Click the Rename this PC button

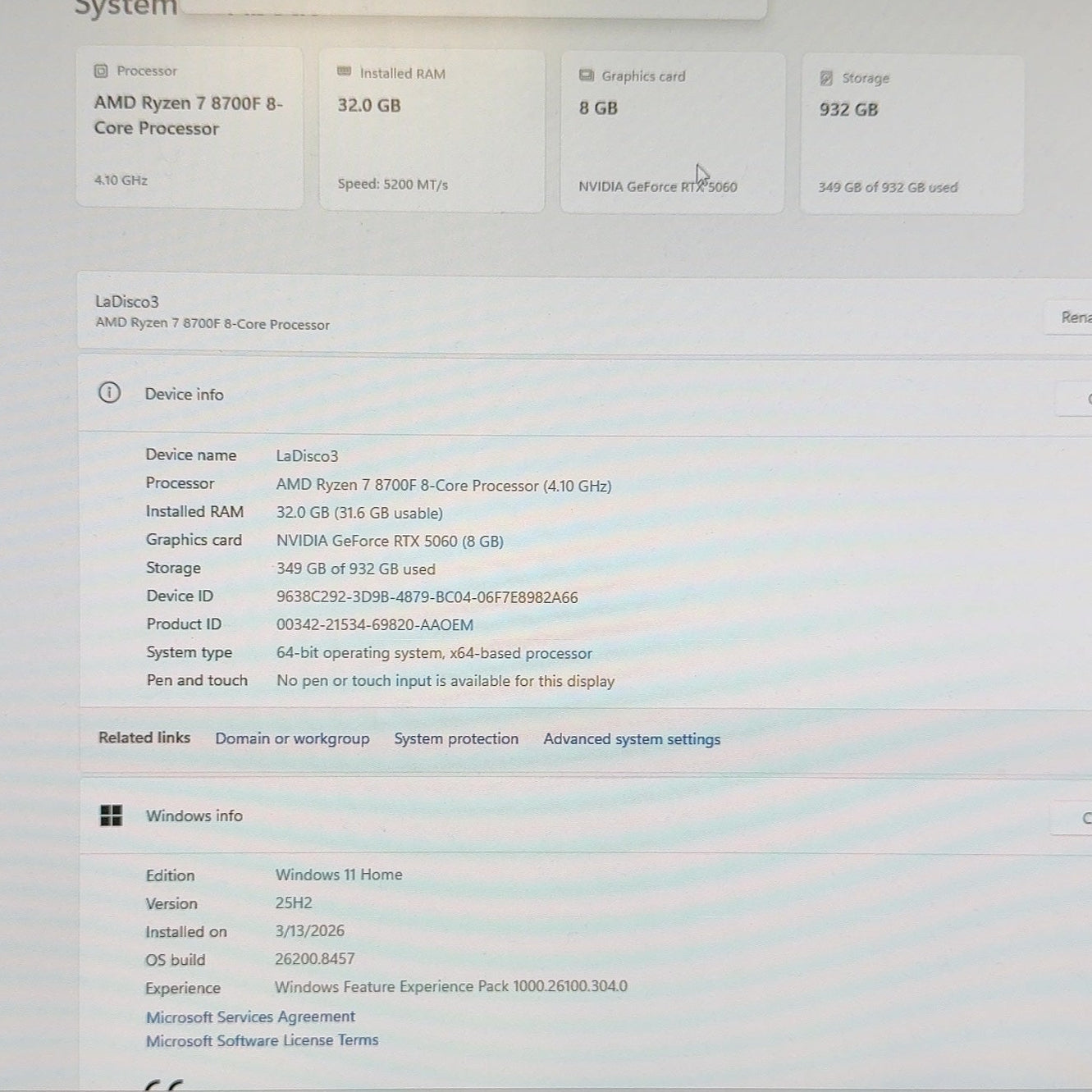(1068, 318)
